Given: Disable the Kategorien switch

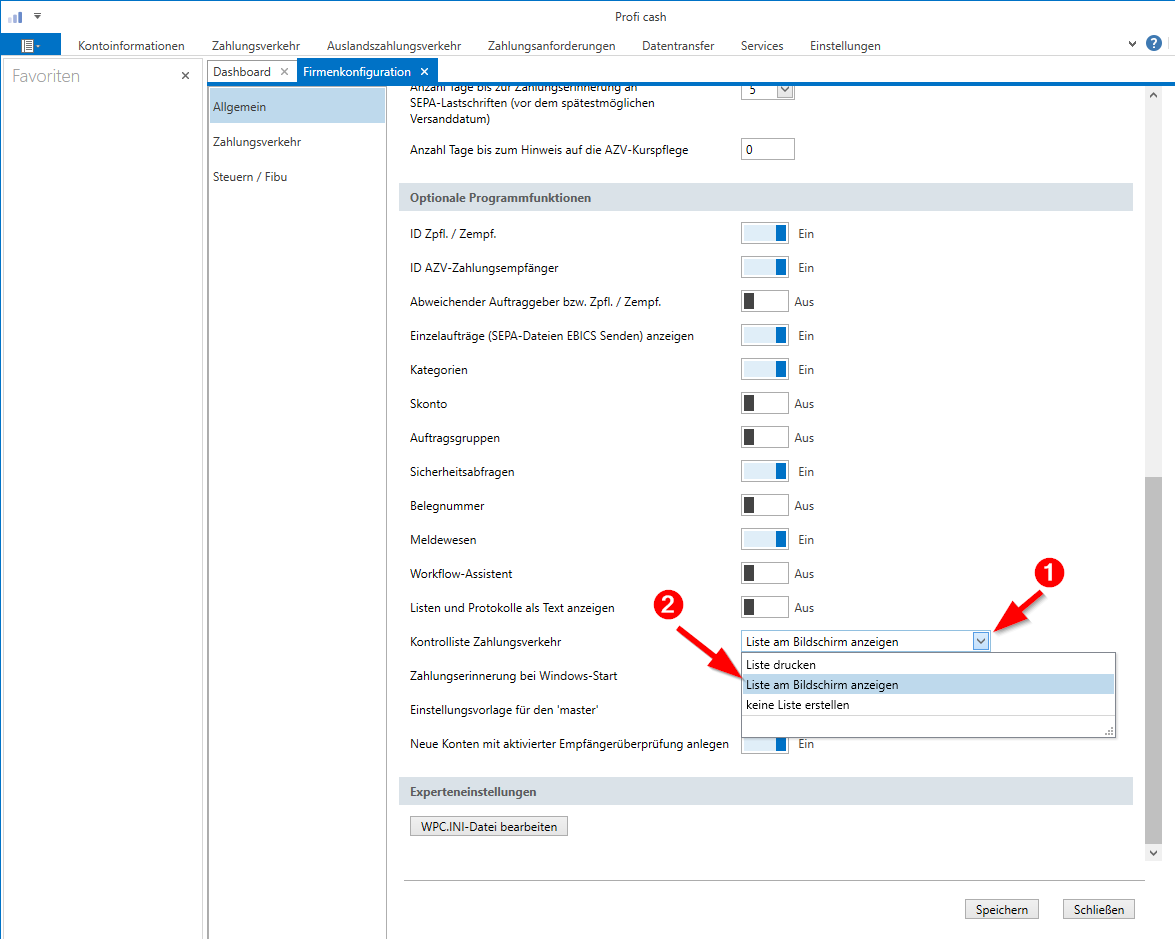Looking at the screenshot, I should (764, 370).
